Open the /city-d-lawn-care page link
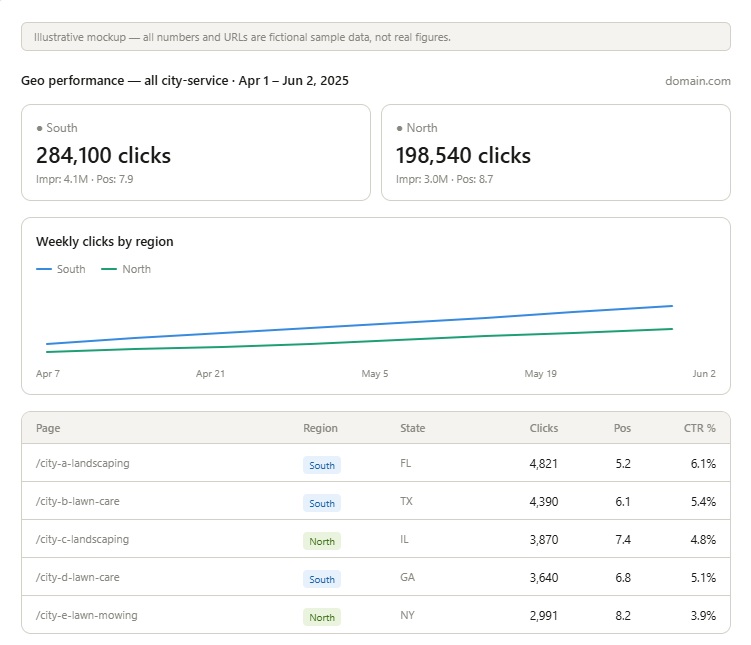Viewport: 751px width, 645px height. point(78,577)
